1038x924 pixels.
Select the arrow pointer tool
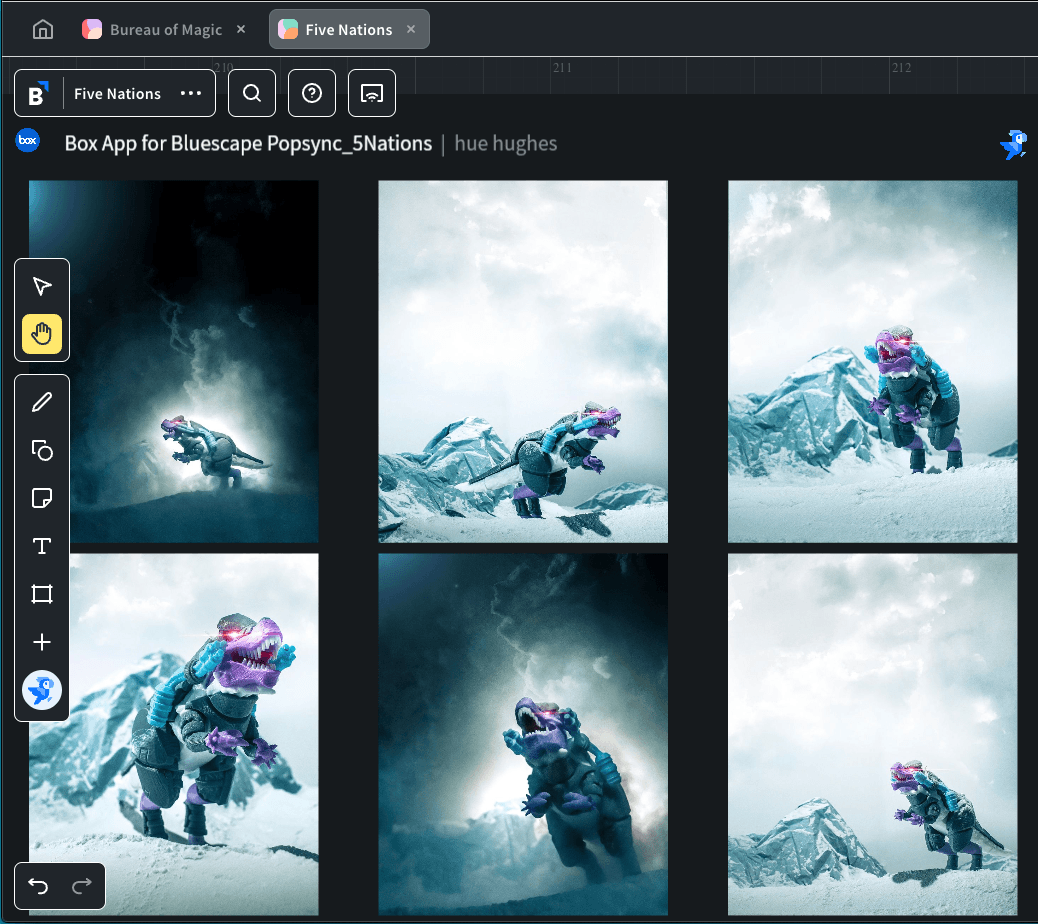42,288
